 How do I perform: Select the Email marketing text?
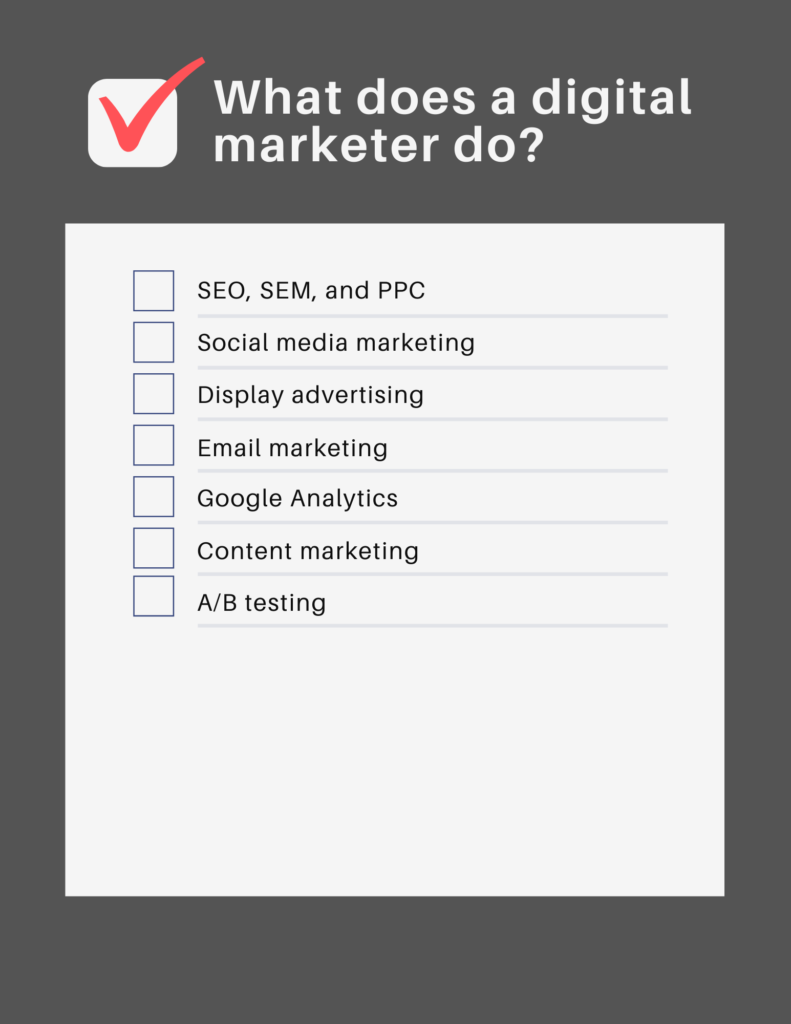(292, 448)
